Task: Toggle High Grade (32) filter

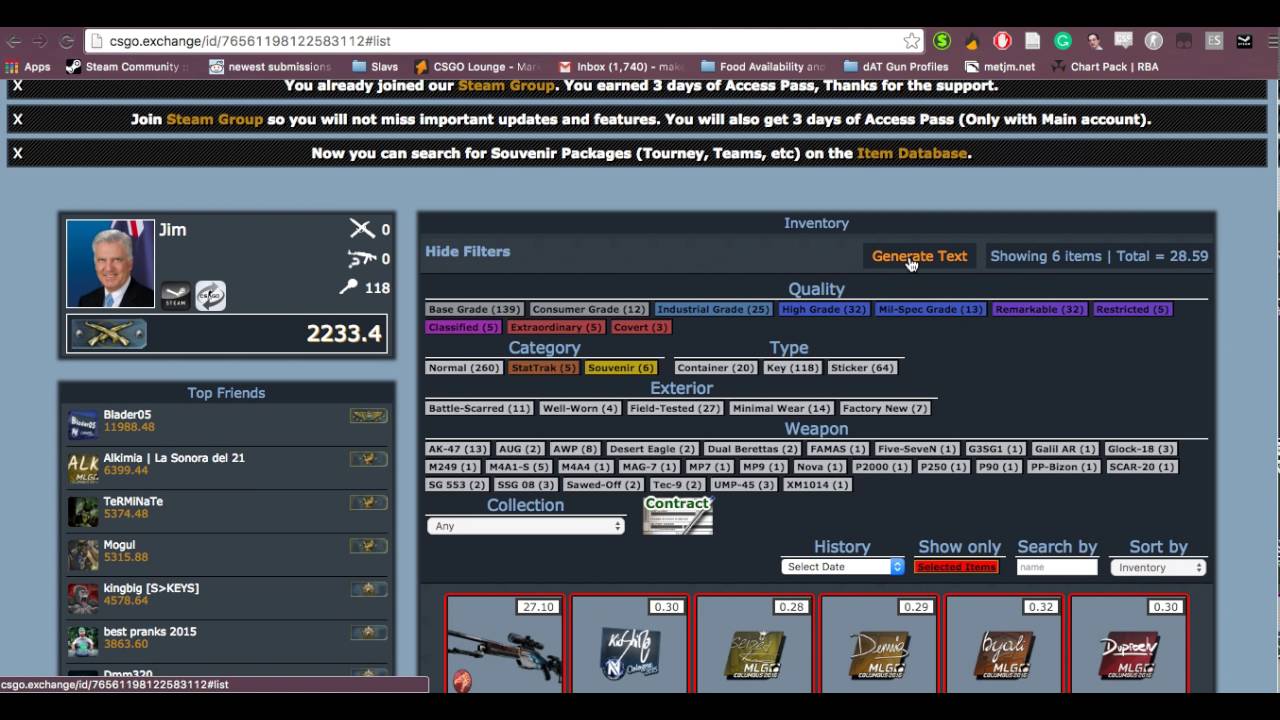Action: [x=823, y=309]
